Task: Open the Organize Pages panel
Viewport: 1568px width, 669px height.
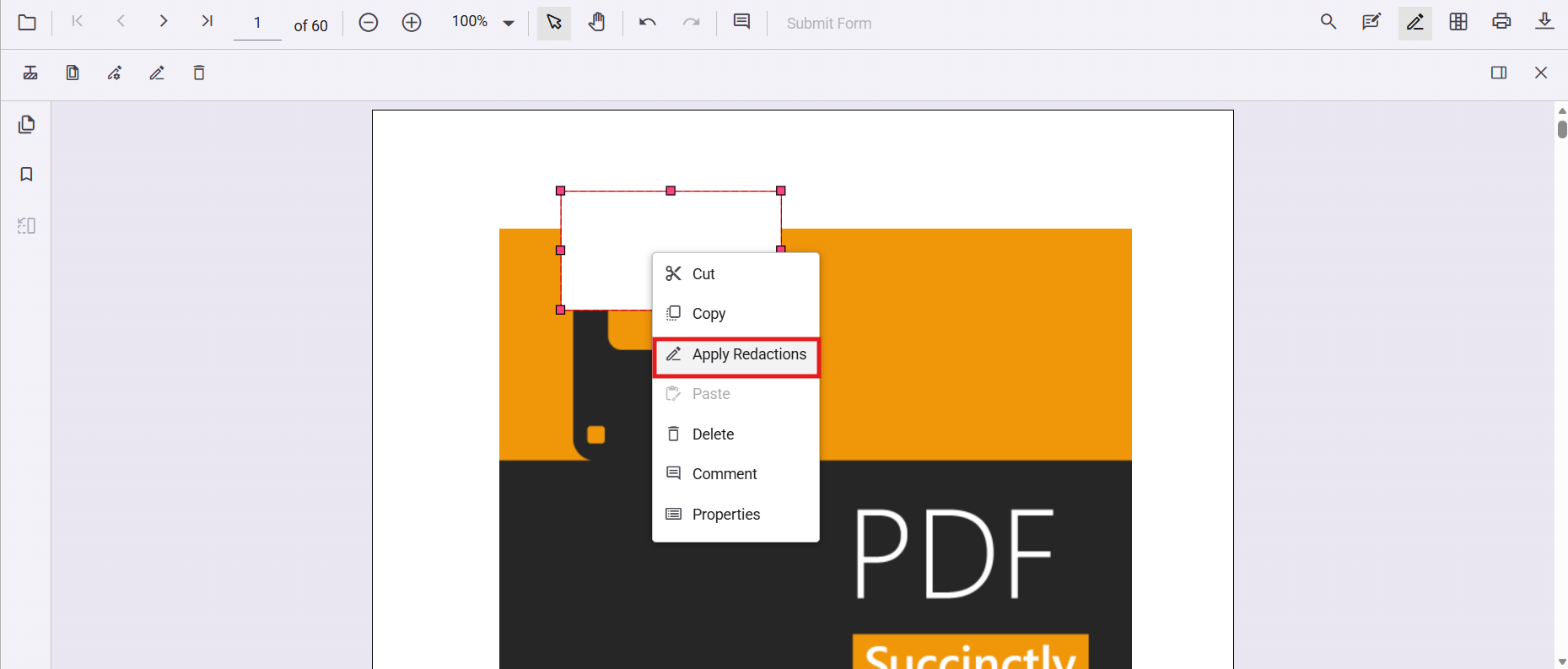Action: [x=27, y=225]
